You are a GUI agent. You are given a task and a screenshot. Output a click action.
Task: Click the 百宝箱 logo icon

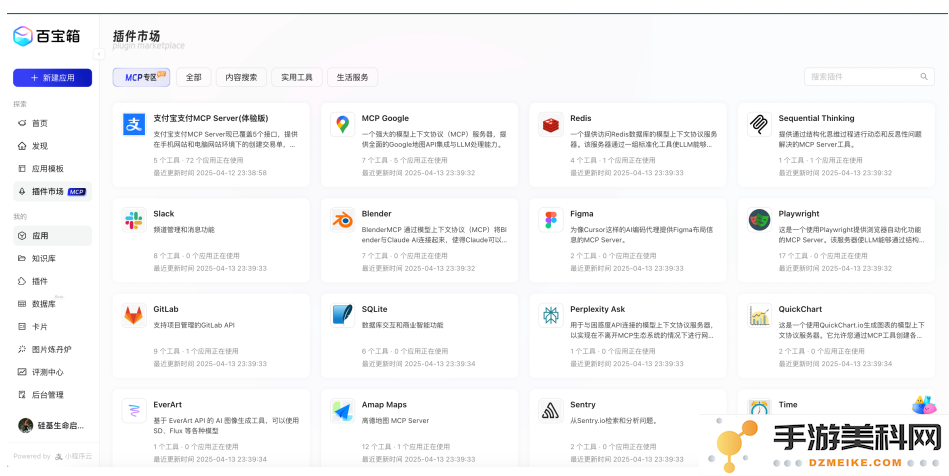tap(23, 36)
